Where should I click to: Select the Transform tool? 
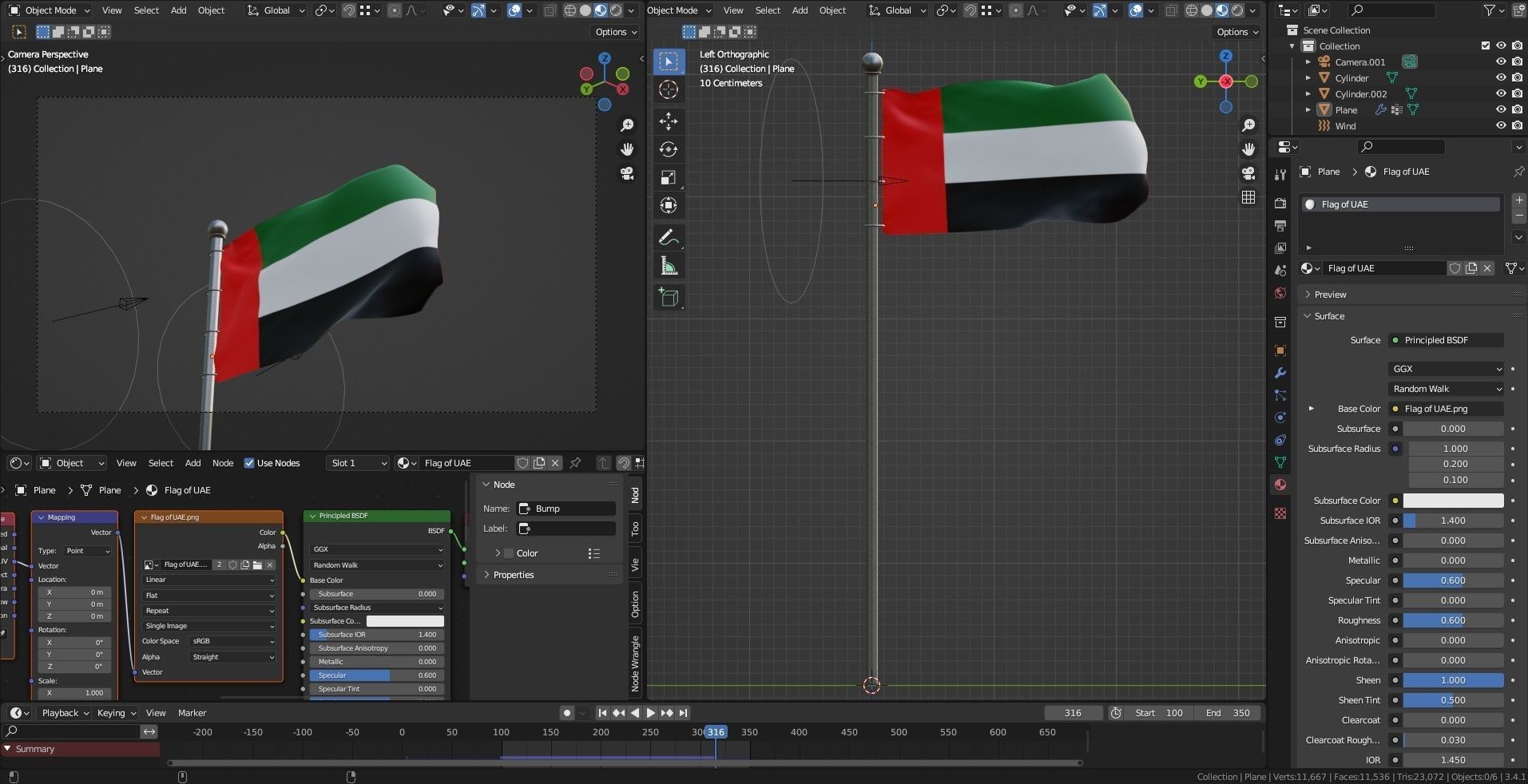pyautogui.click(x=669, y=205)
